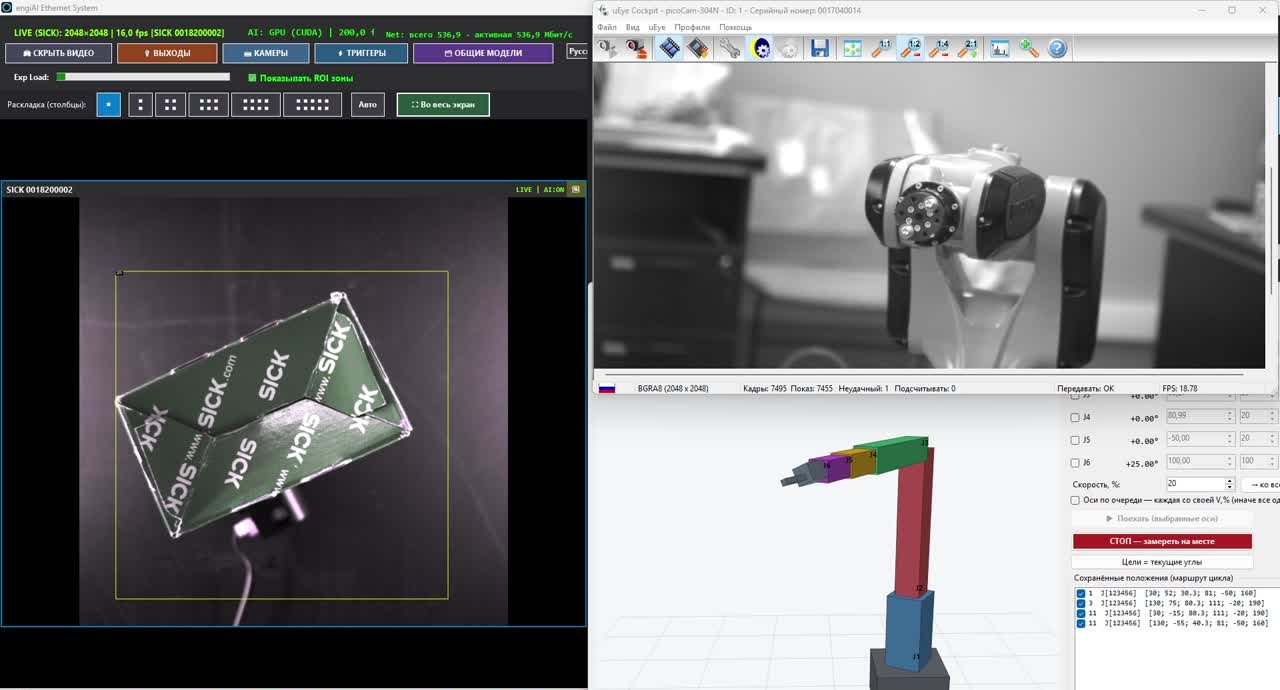This screenshot has width=1280, height=690.
Task: Click 'Цели = текущие углы' button
Action: 1162,562
